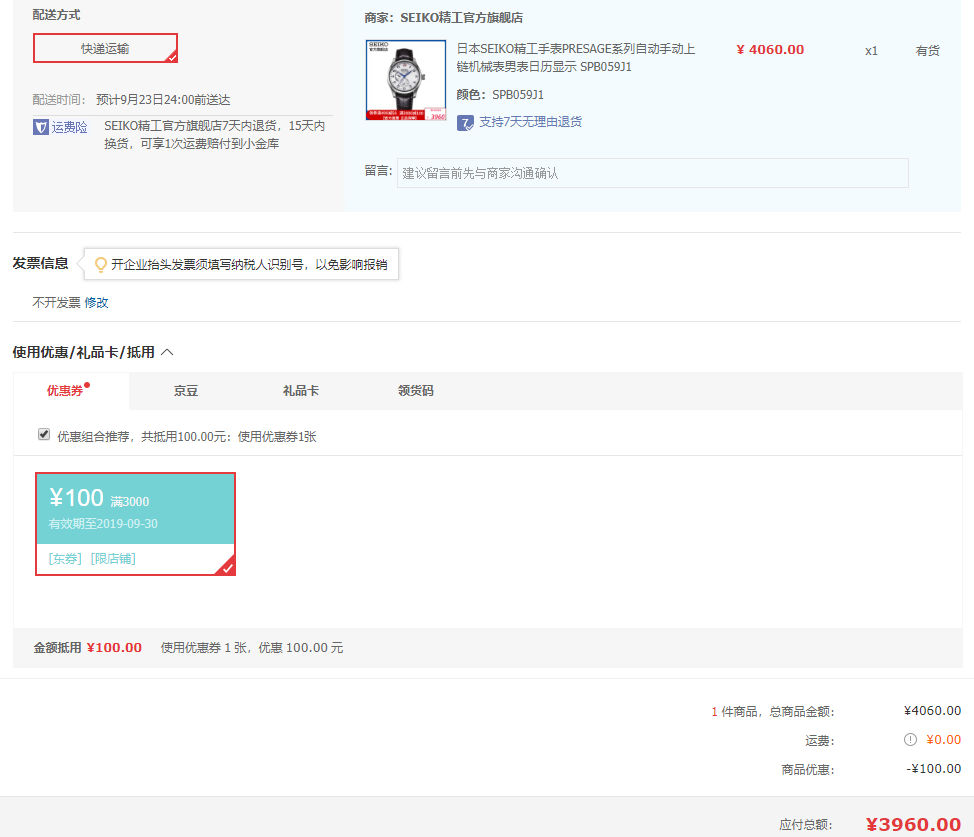This screenshot has height=837, width=974.
Task: Switch to the 京豆 tab
Action: (186, 391)
